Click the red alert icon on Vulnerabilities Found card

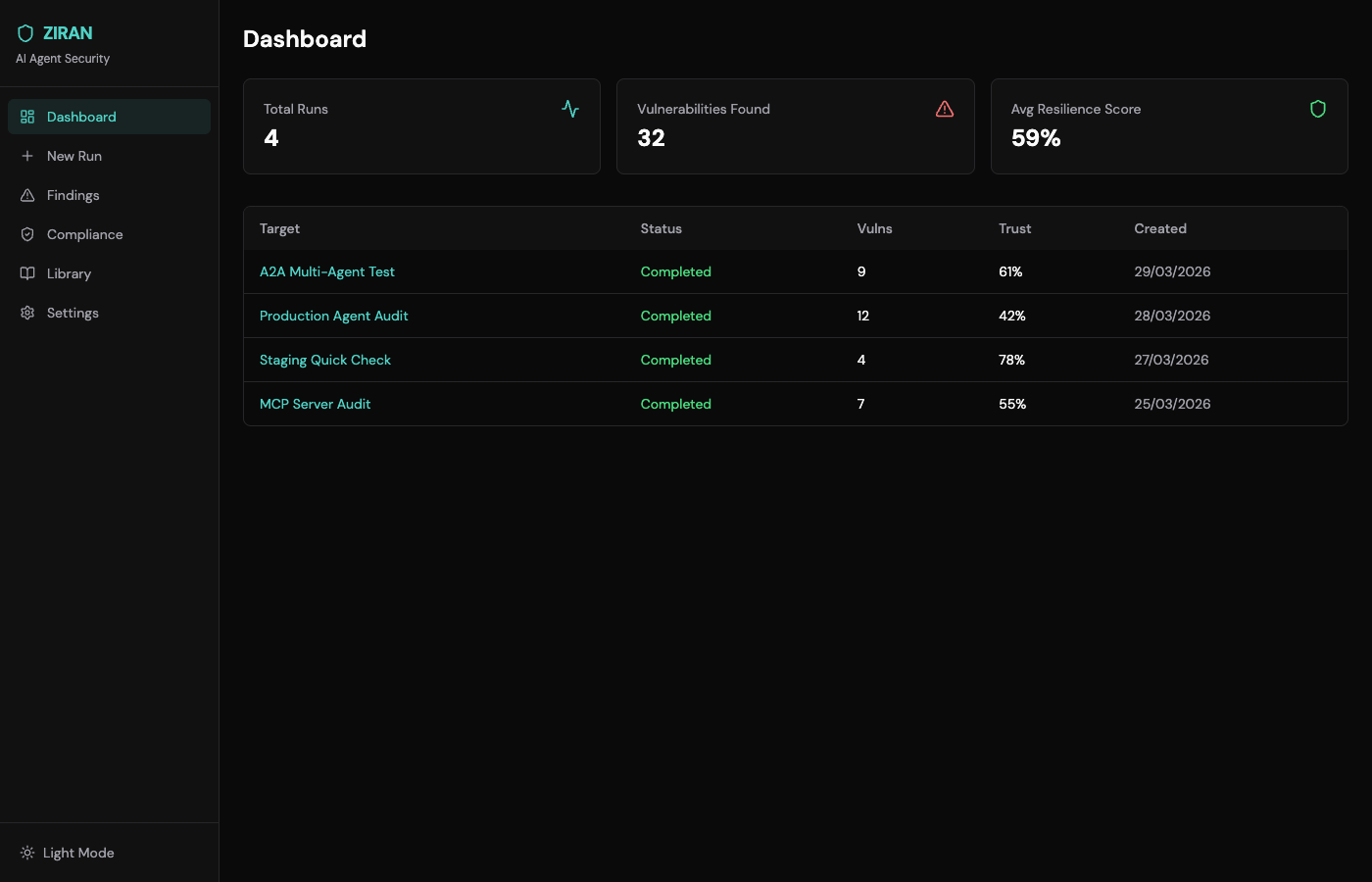click(x=944, y=109)
